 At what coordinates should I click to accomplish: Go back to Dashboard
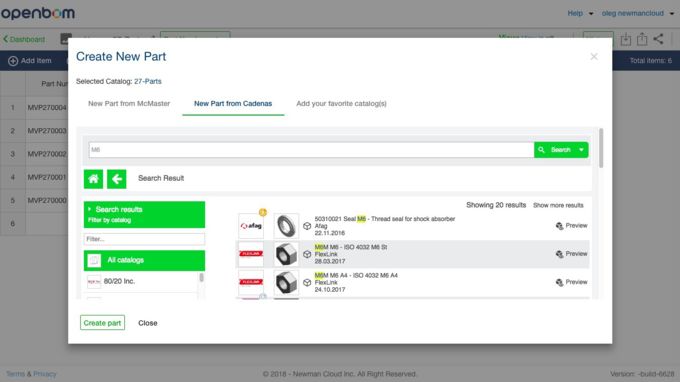24,39
